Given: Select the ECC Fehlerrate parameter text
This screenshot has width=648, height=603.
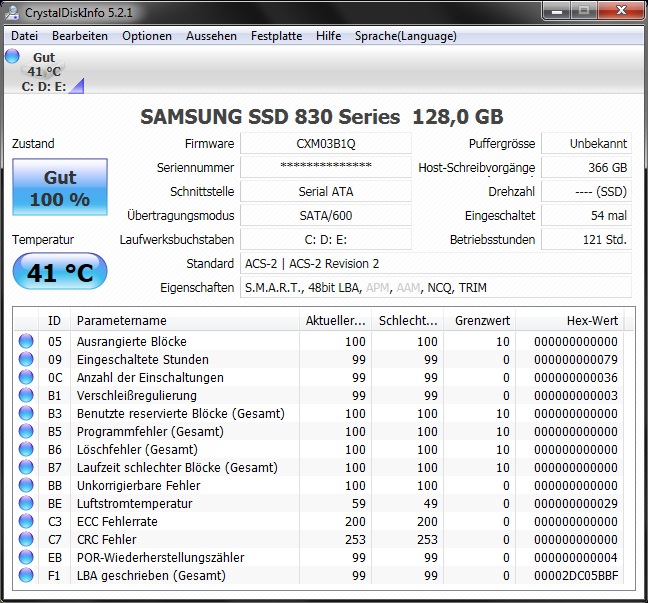Looking at the screenshot, I should click(117, 521).
